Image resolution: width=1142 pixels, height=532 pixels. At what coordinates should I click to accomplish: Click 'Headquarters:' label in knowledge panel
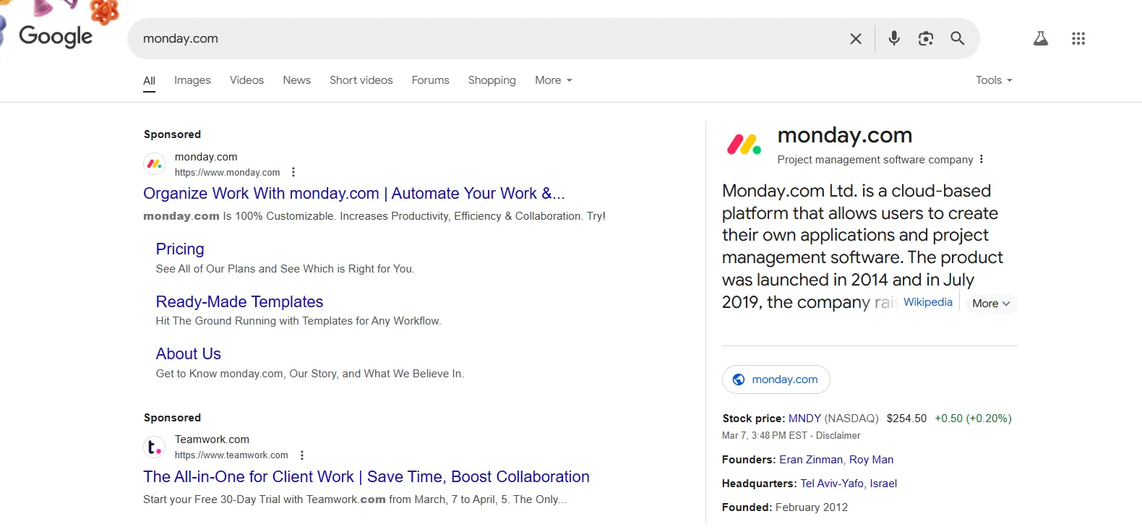pos(760,483)
